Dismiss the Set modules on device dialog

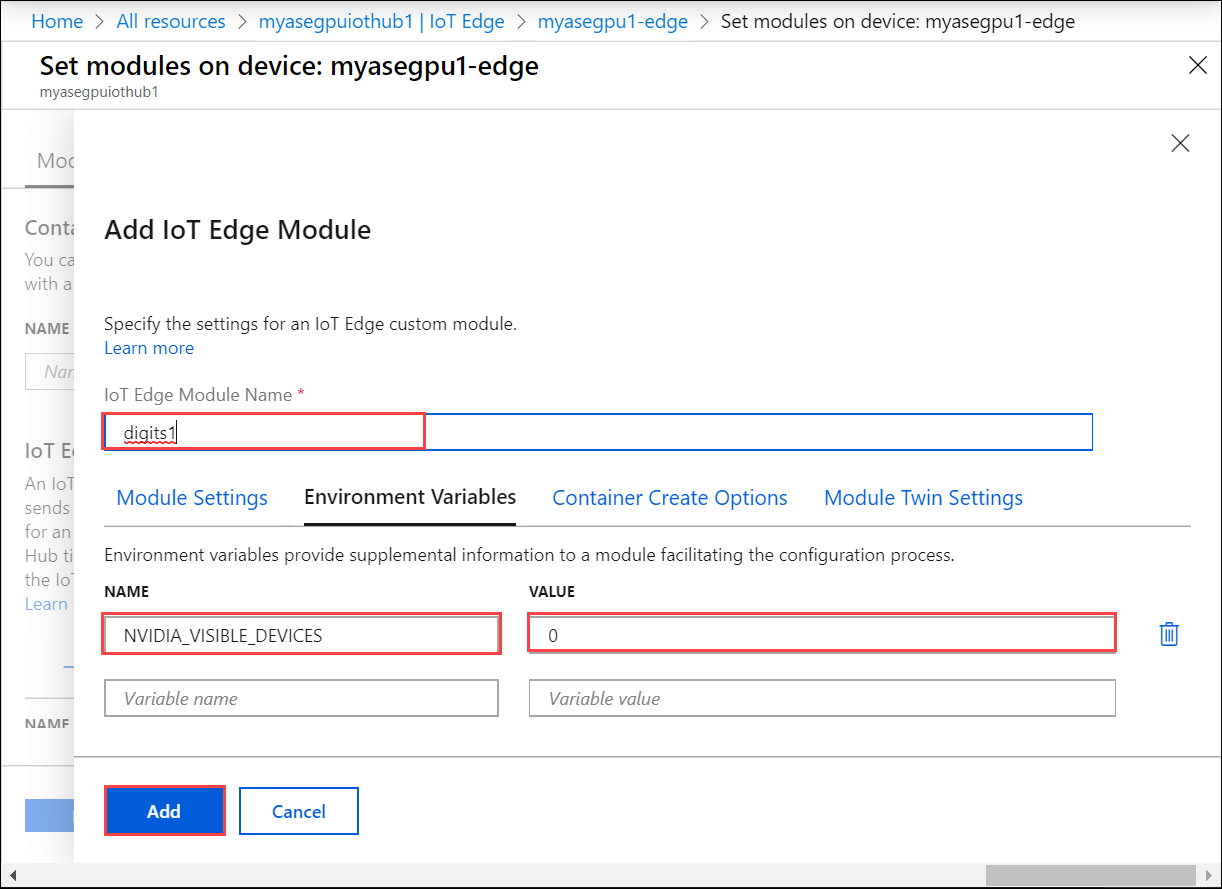point(1197,65)
